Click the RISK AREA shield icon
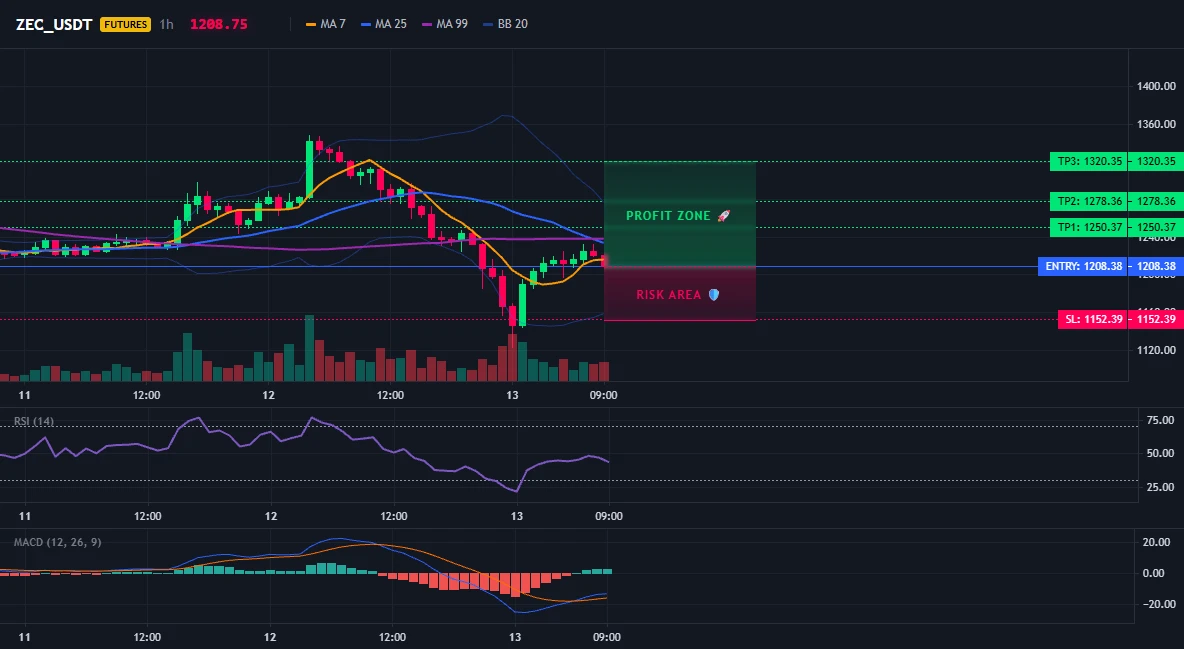The image size is (1184, 649). [x=714, y=295]
